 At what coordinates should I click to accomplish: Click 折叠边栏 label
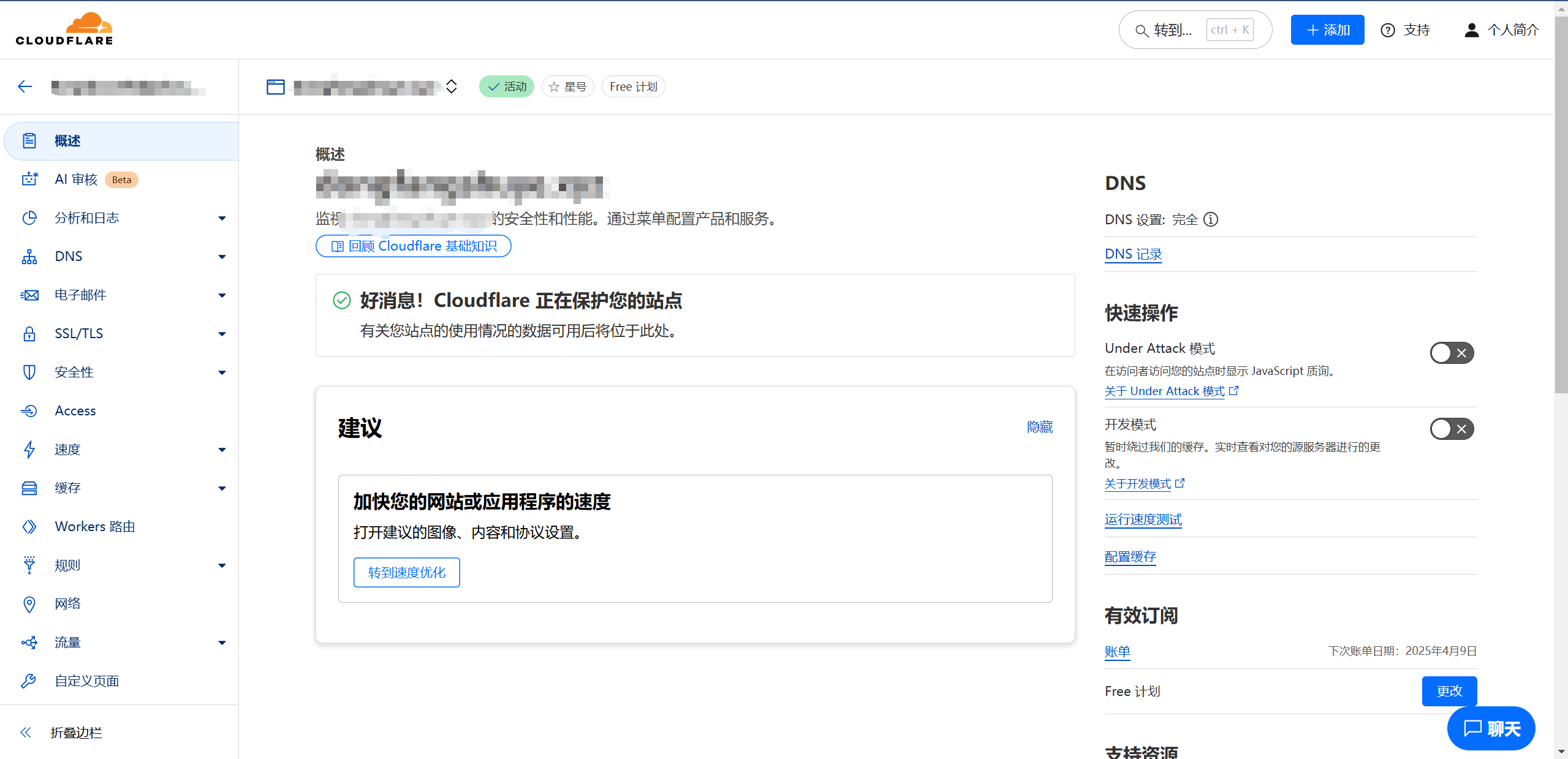(x=77, y=733)
